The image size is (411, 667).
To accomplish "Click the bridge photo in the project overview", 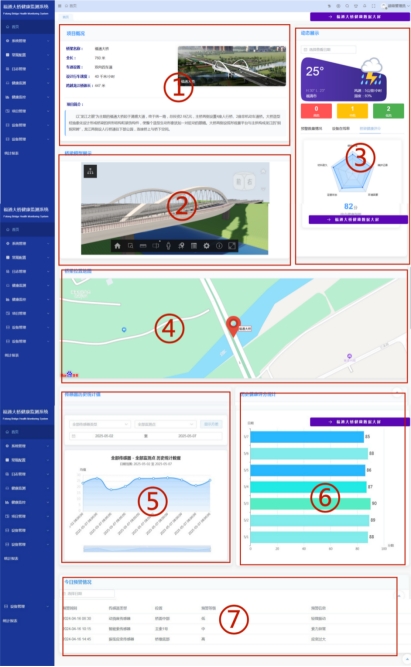I will pyautogui.click(x=232, y=66).
